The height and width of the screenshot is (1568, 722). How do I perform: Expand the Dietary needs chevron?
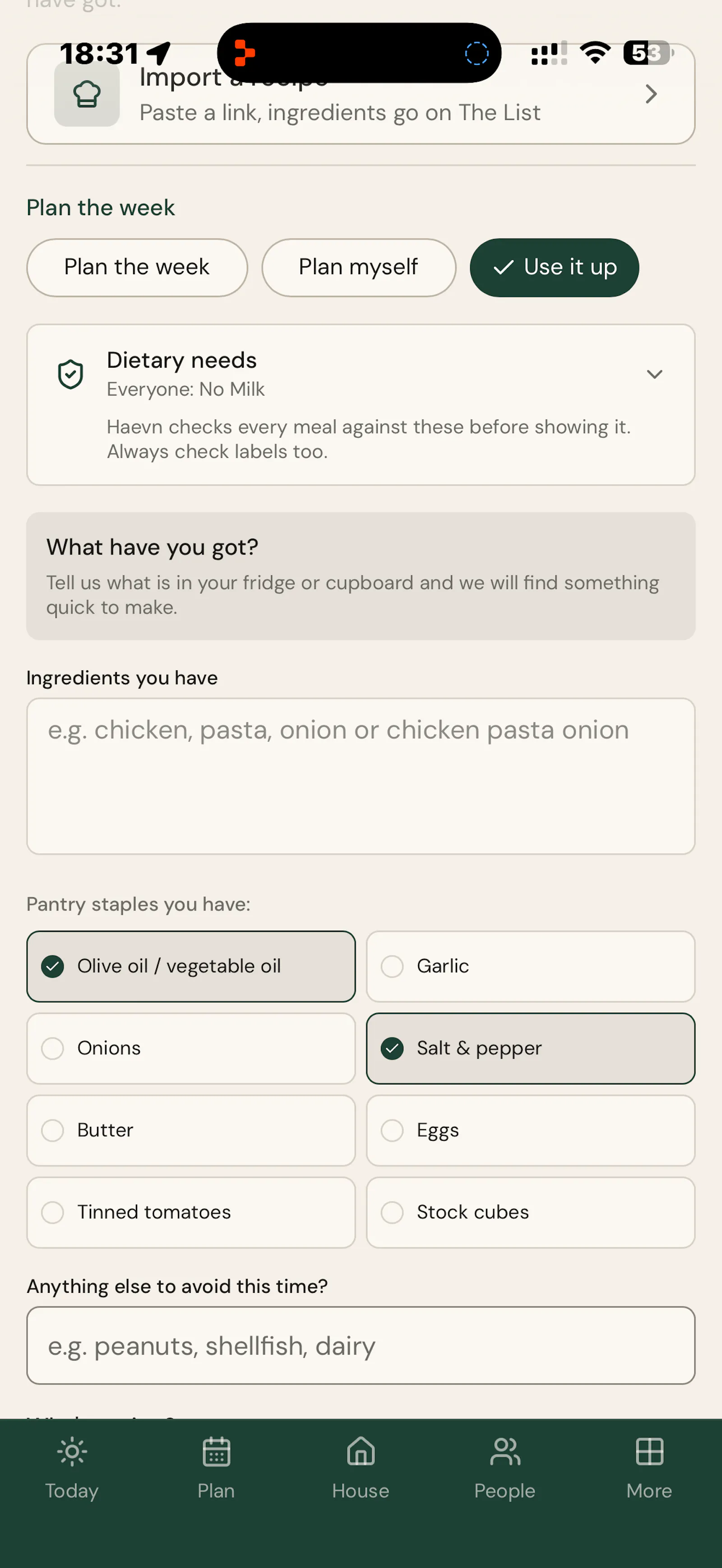pyautogui.click(x=654, y=374)
